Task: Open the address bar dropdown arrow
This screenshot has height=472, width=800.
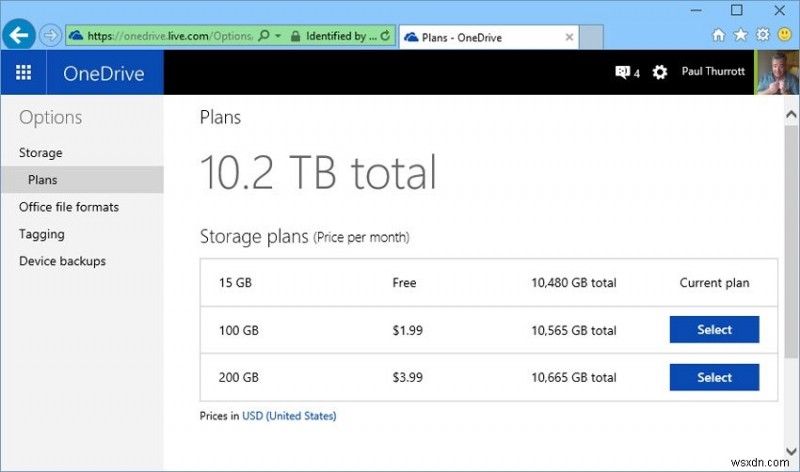Action: click(x=278, y=36)
